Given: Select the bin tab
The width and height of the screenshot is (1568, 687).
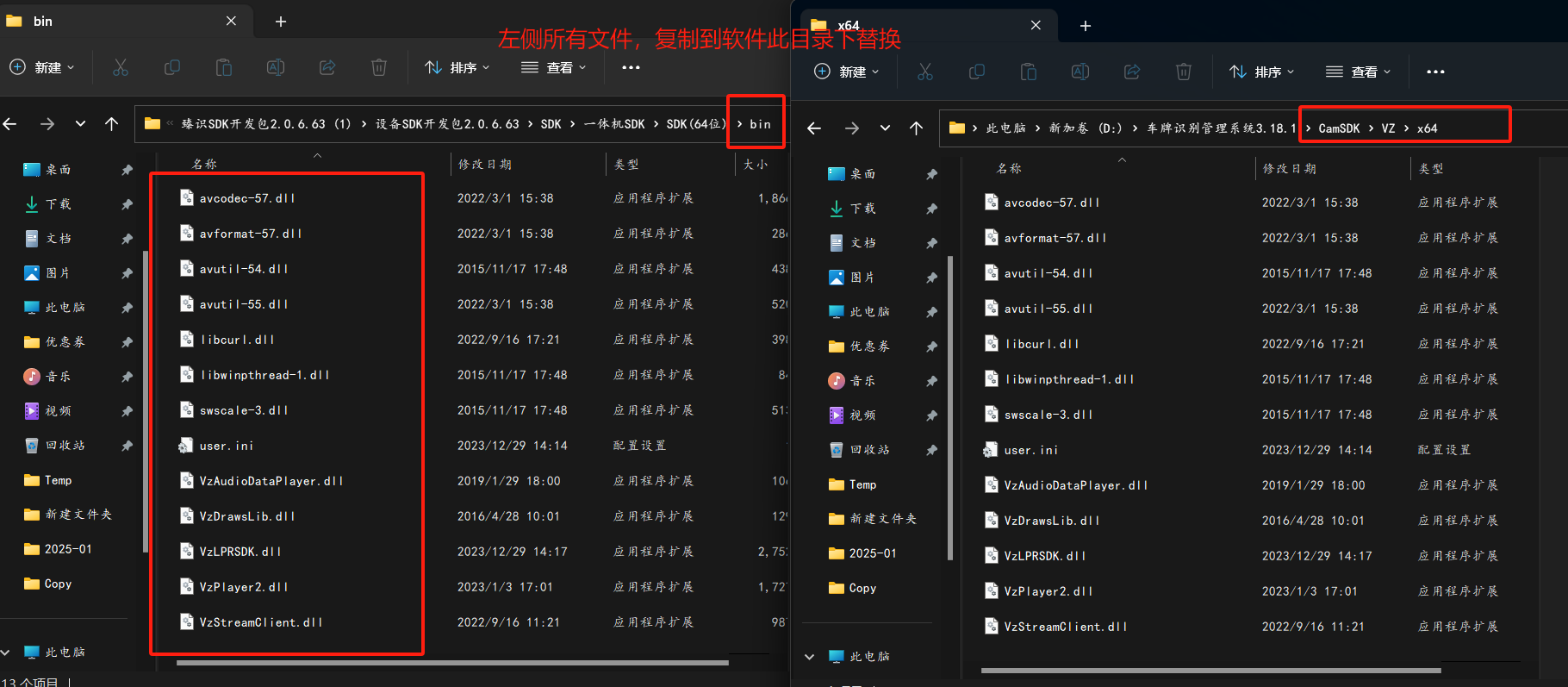Looking at the screenshot, I should (126, 22).
